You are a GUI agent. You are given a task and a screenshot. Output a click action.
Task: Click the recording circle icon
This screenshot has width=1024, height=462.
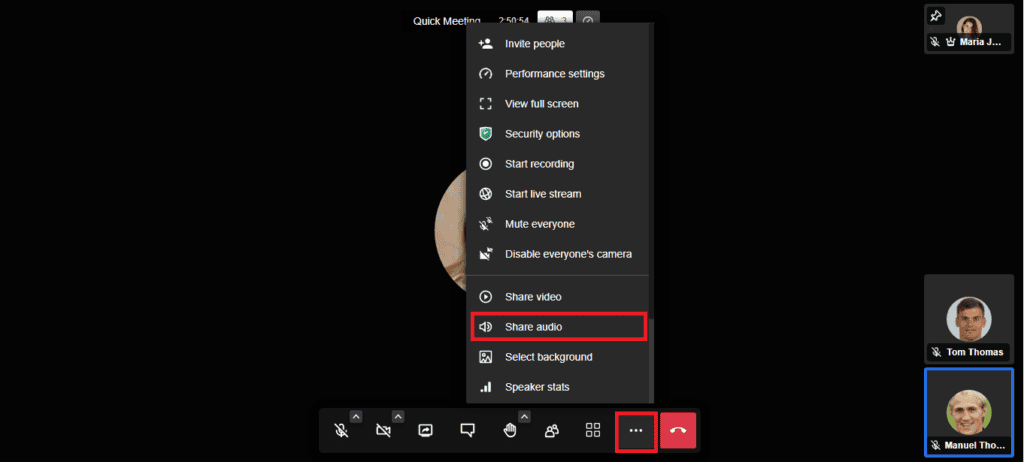point(485,164)
